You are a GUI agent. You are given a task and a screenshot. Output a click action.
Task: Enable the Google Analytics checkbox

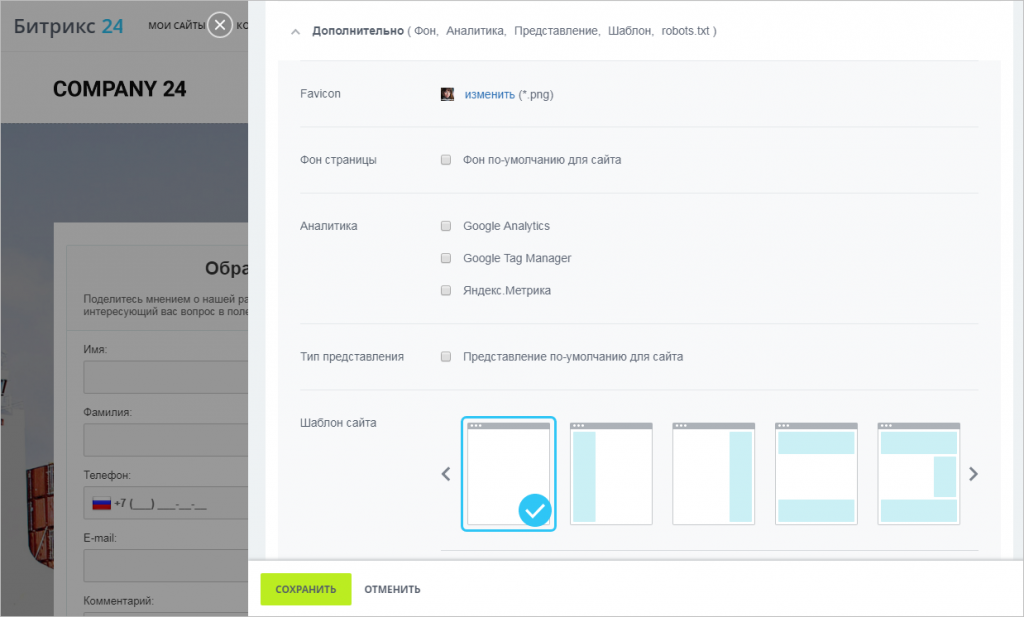pos(446,226)
